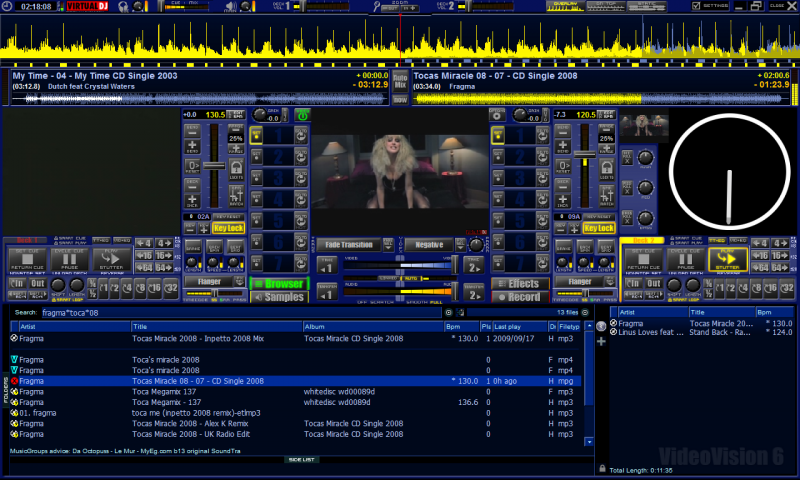Click Deck 1 pitch lock icon
The height and width of the screenshot is (480, 800).
[236, 169]
